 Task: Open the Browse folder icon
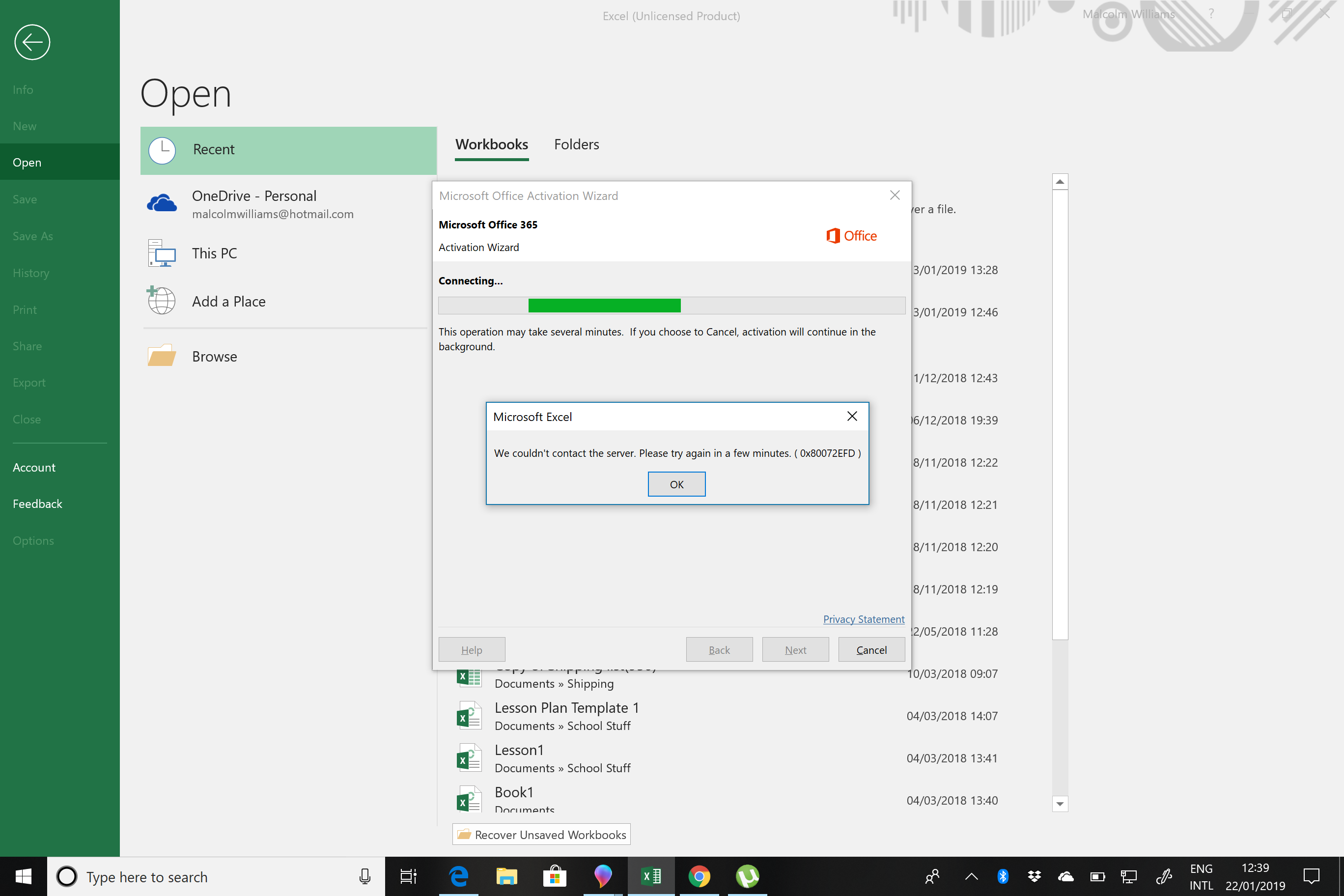tap(162, 356)
